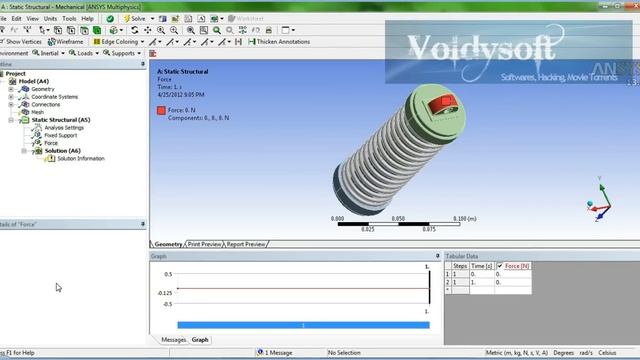The height and width of the screenshot is (360, 640).
Task: Toggle Show Vertices
Action: click(x=21, y=42)
